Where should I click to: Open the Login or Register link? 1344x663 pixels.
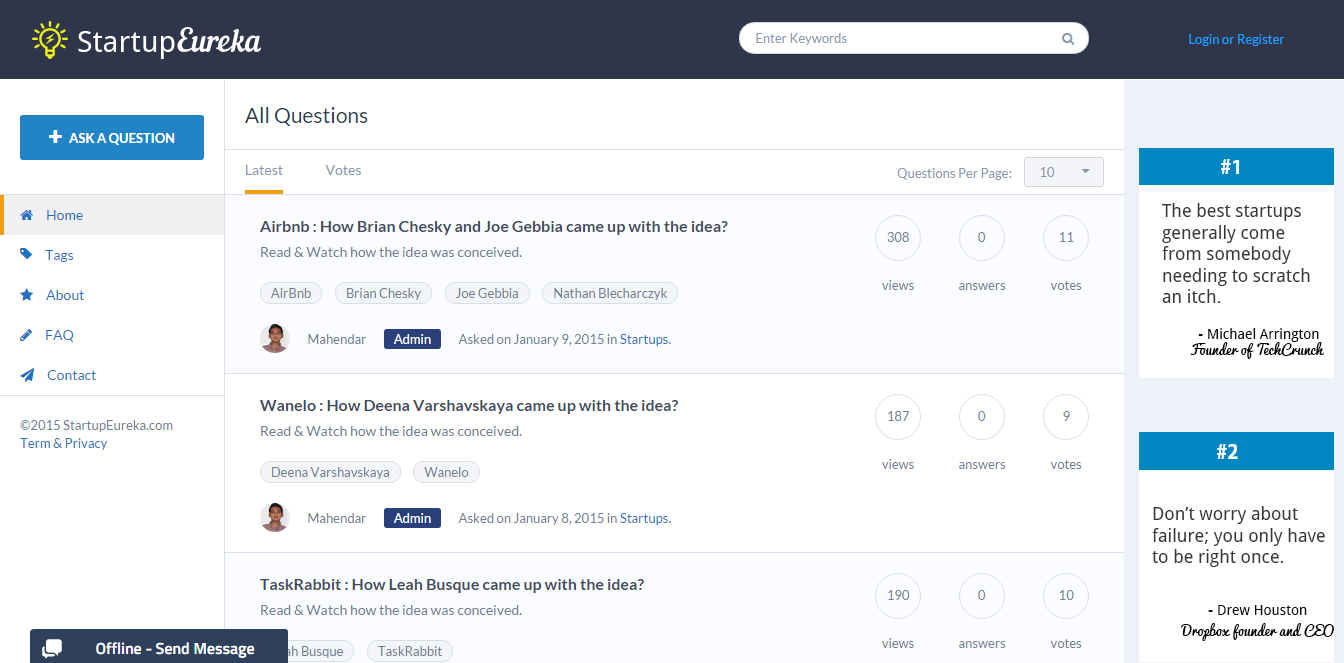(x=1235, y=39)
